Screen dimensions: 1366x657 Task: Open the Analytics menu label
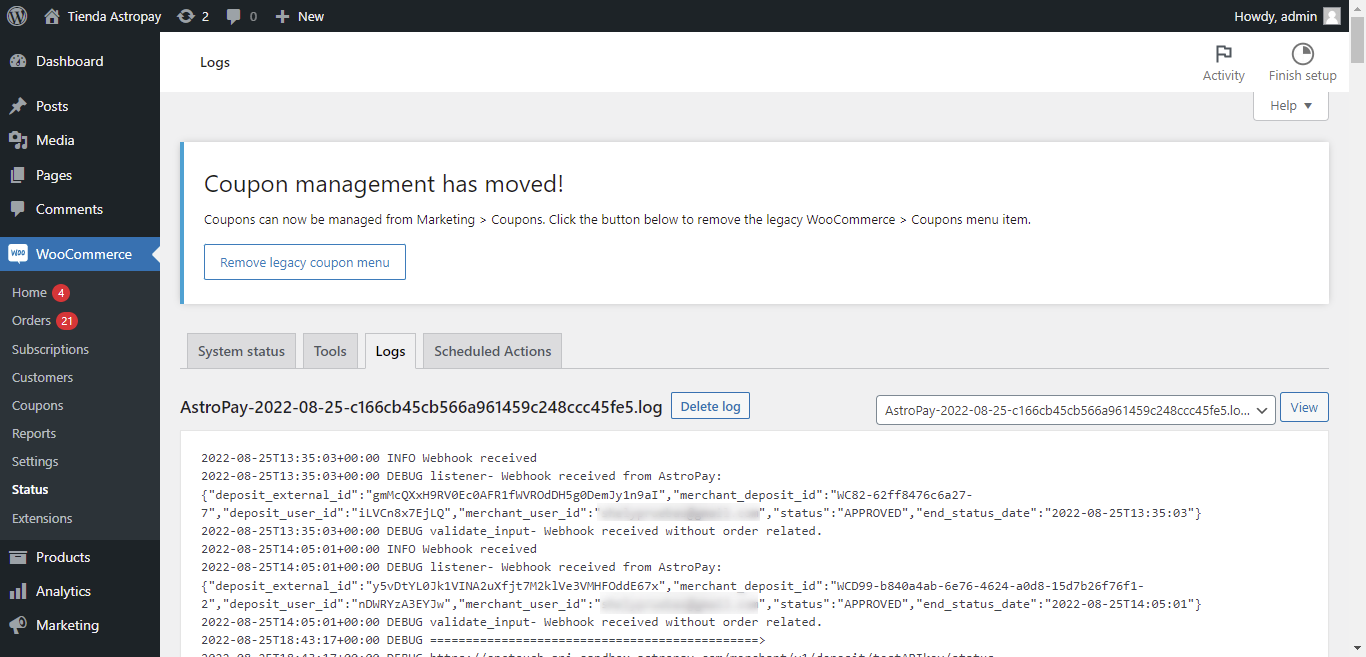click(63, 591)
